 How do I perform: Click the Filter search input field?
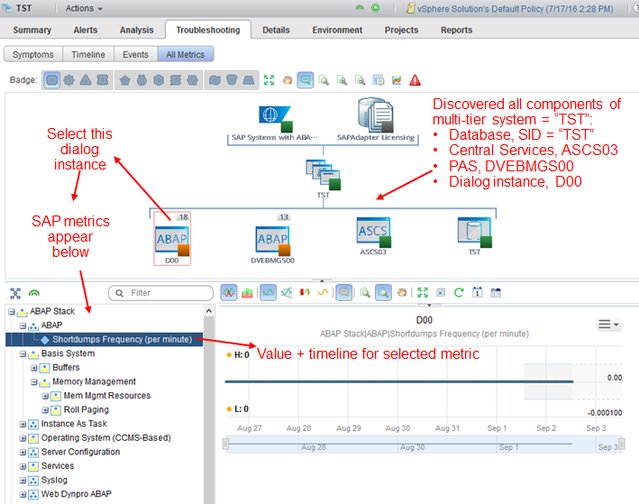161,293
